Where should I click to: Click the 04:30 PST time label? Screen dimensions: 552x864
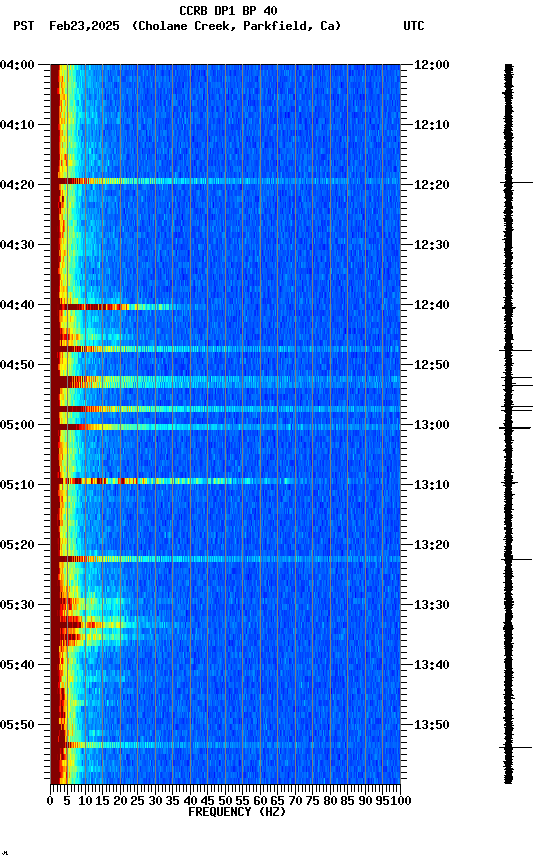coord(17,245)
